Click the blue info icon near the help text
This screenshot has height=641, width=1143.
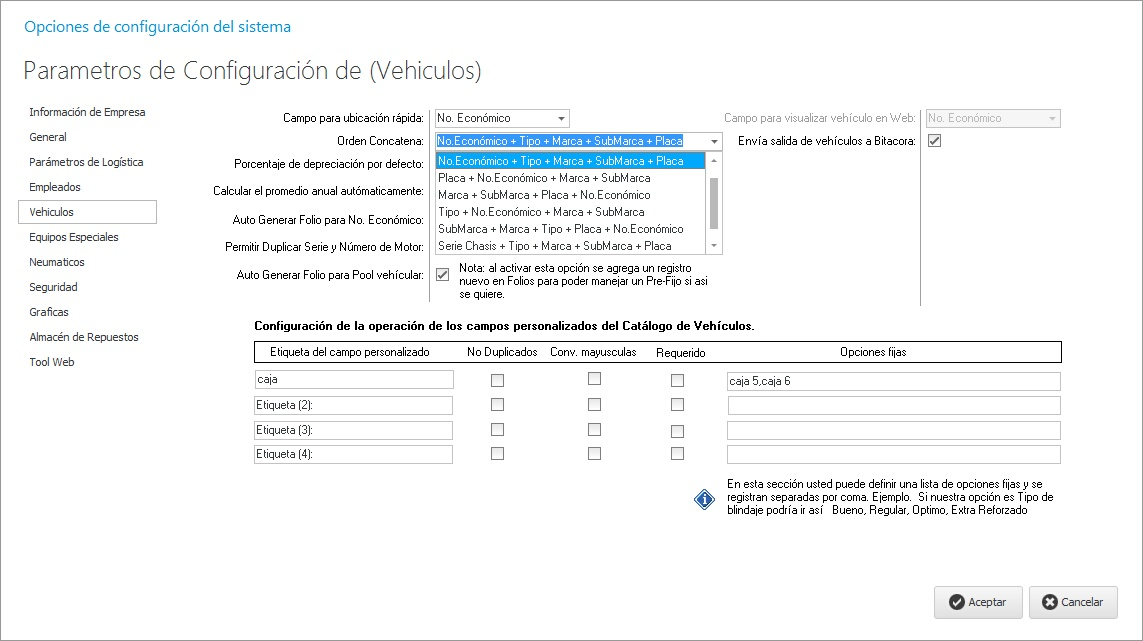coord(705,499)
